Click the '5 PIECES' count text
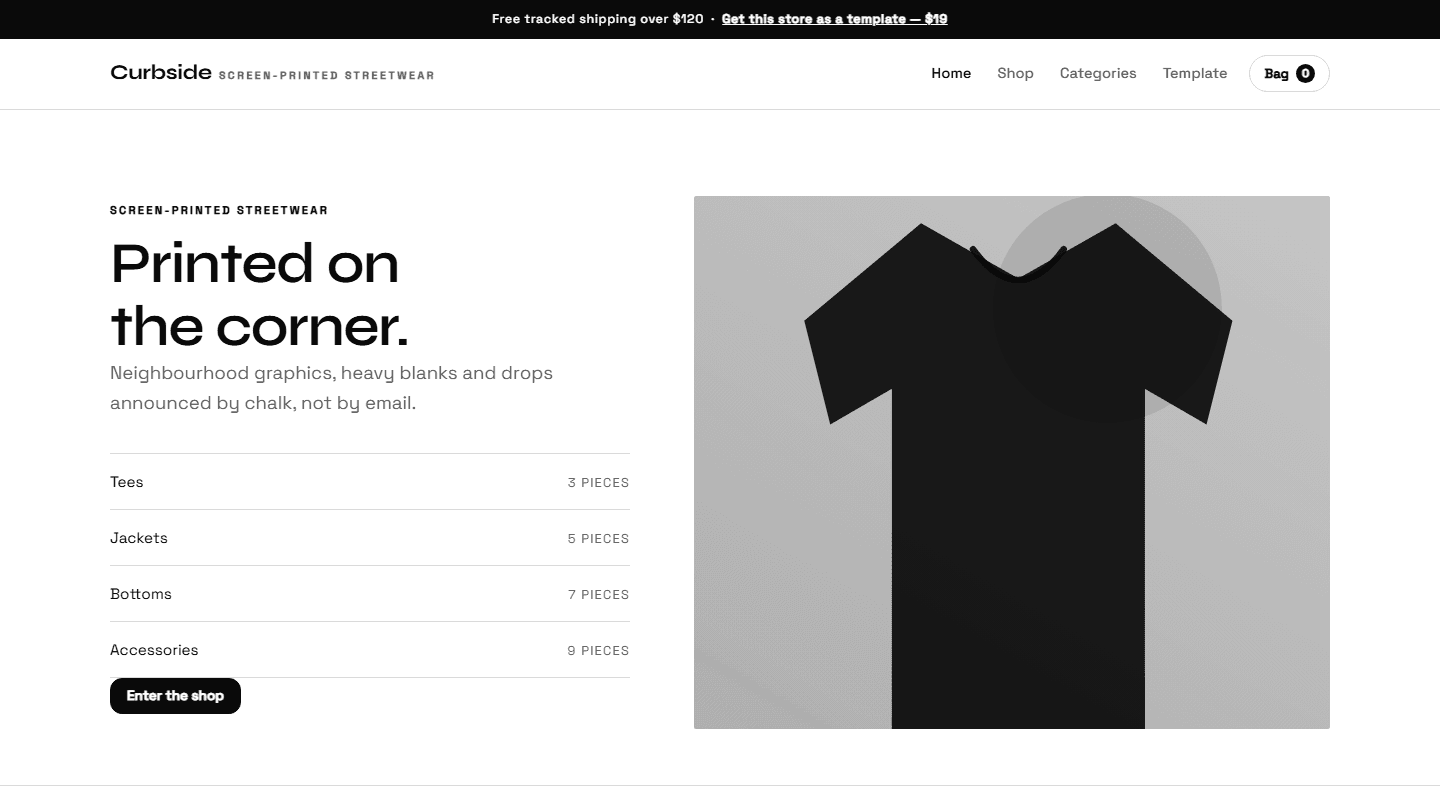This screenshot has width=1440, height=810. (x=598, y=539)
